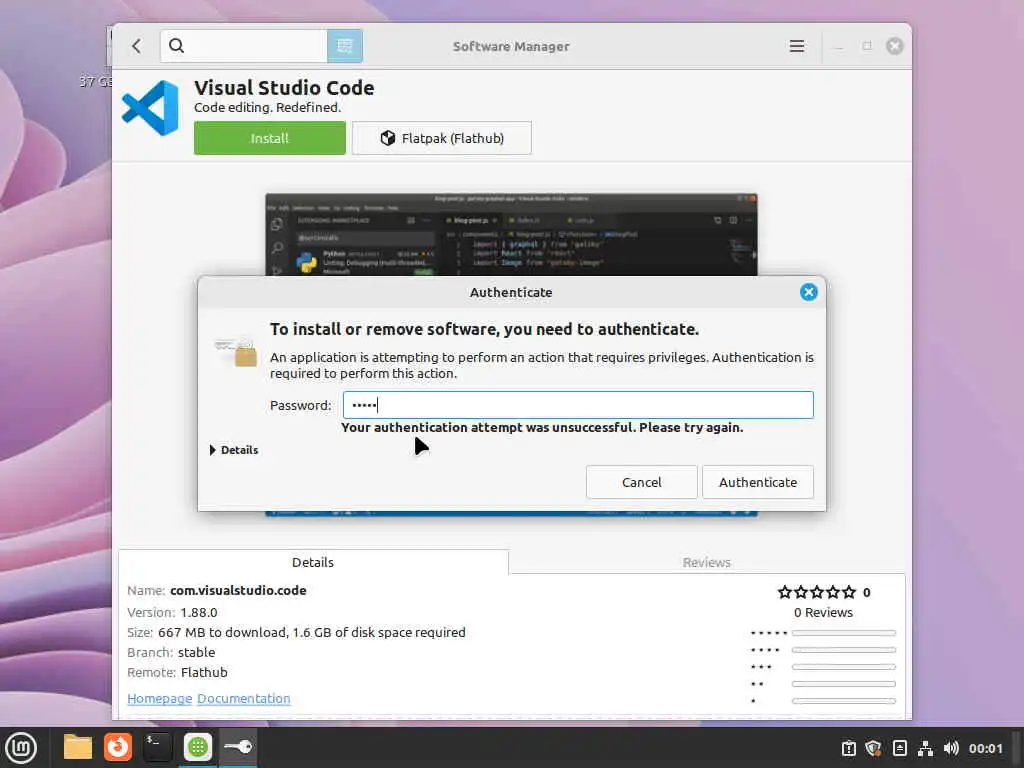Click the Authenticate button
Viewport: 1024px width, 768px height.
click(x=758, y=482)
